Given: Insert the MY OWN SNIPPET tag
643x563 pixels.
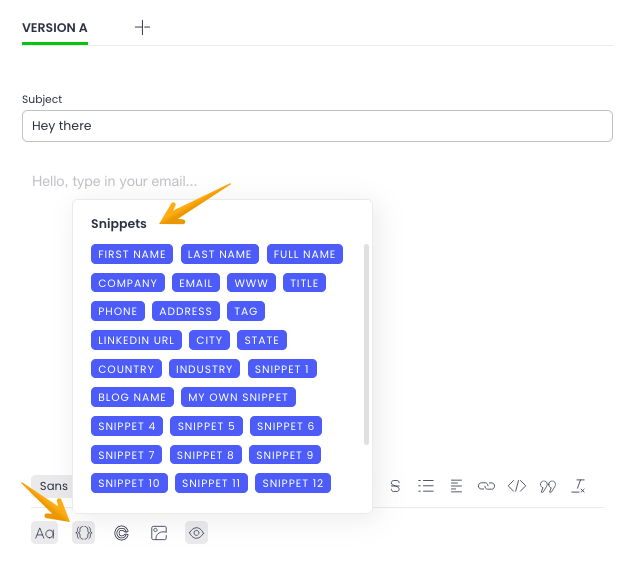Looking at the screenshot, I should click(x=238, y=397).
